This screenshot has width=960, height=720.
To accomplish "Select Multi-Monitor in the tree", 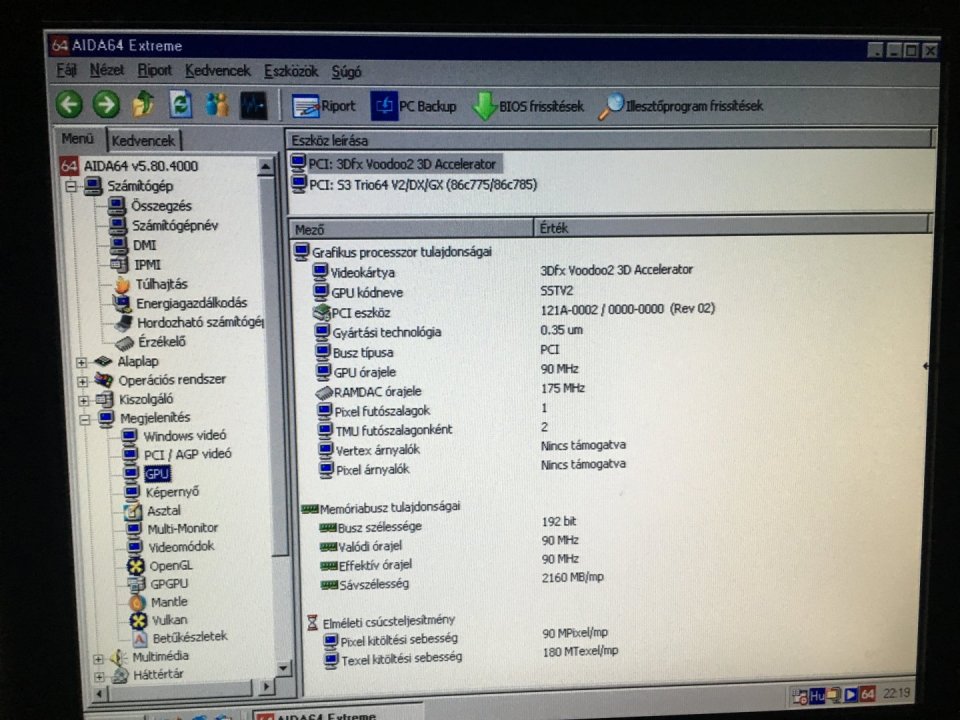I will (x=172, y=528).
